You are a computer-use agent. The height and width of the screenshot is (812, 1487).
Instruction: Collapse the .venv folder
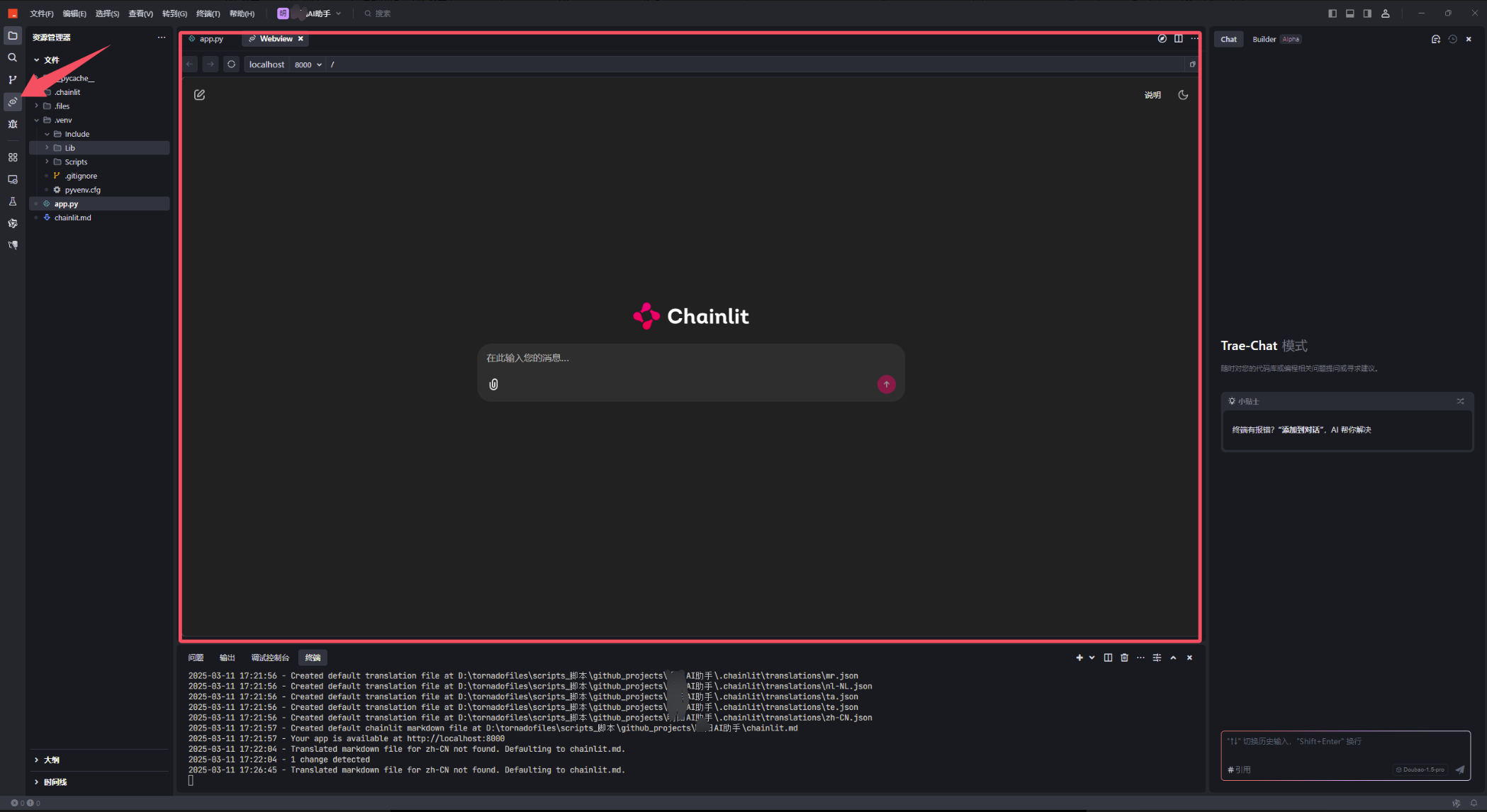coord(62,120)
